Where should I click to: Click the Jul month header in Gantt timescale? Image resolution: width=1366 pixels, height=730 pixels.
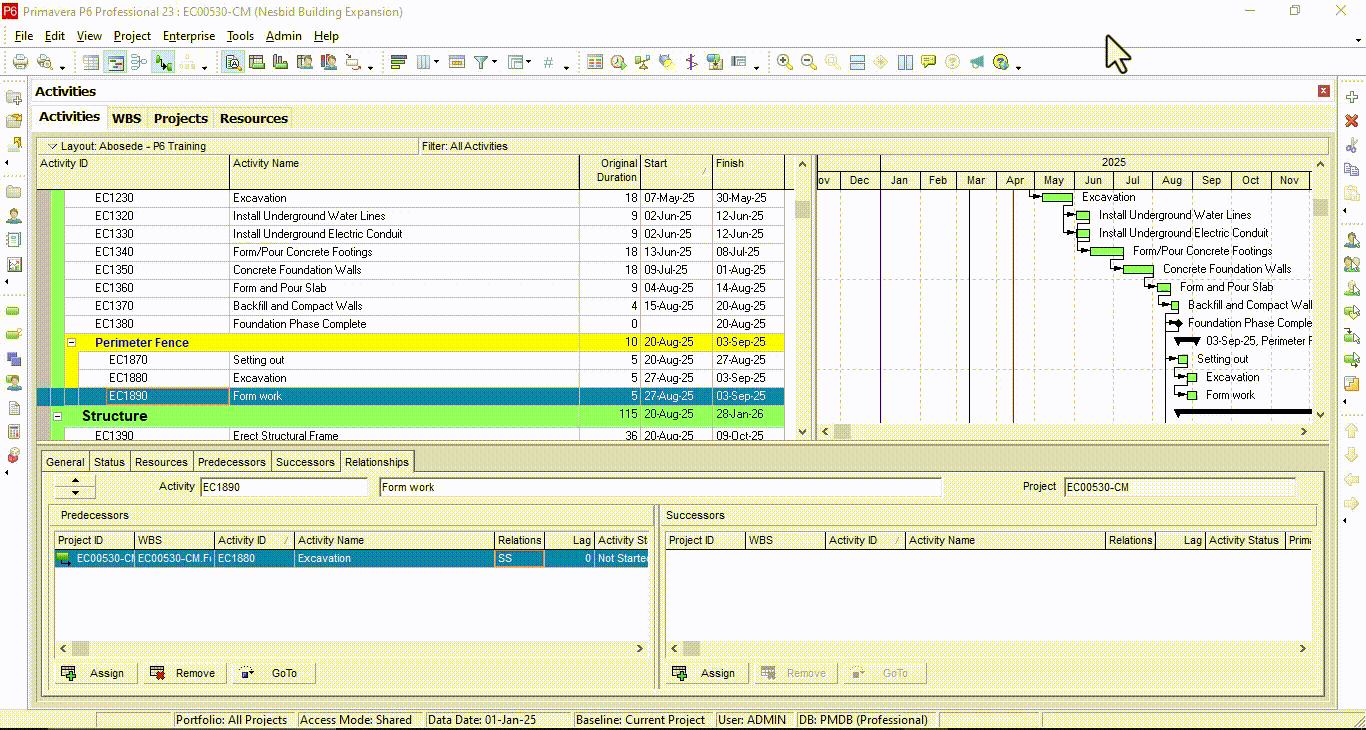pos(1132,180)
